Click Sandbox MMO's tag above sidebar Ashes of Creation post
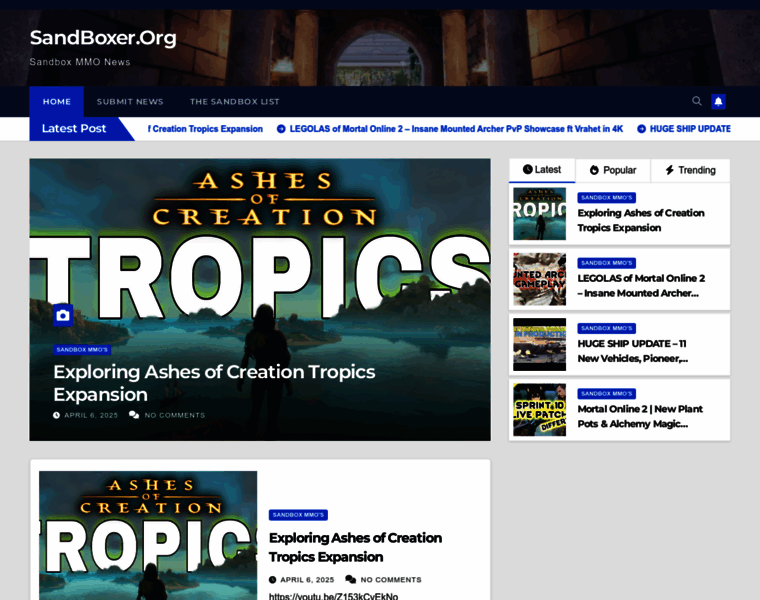Image resolution: width=760 pixels, height=600 pixels. [606, 198]
